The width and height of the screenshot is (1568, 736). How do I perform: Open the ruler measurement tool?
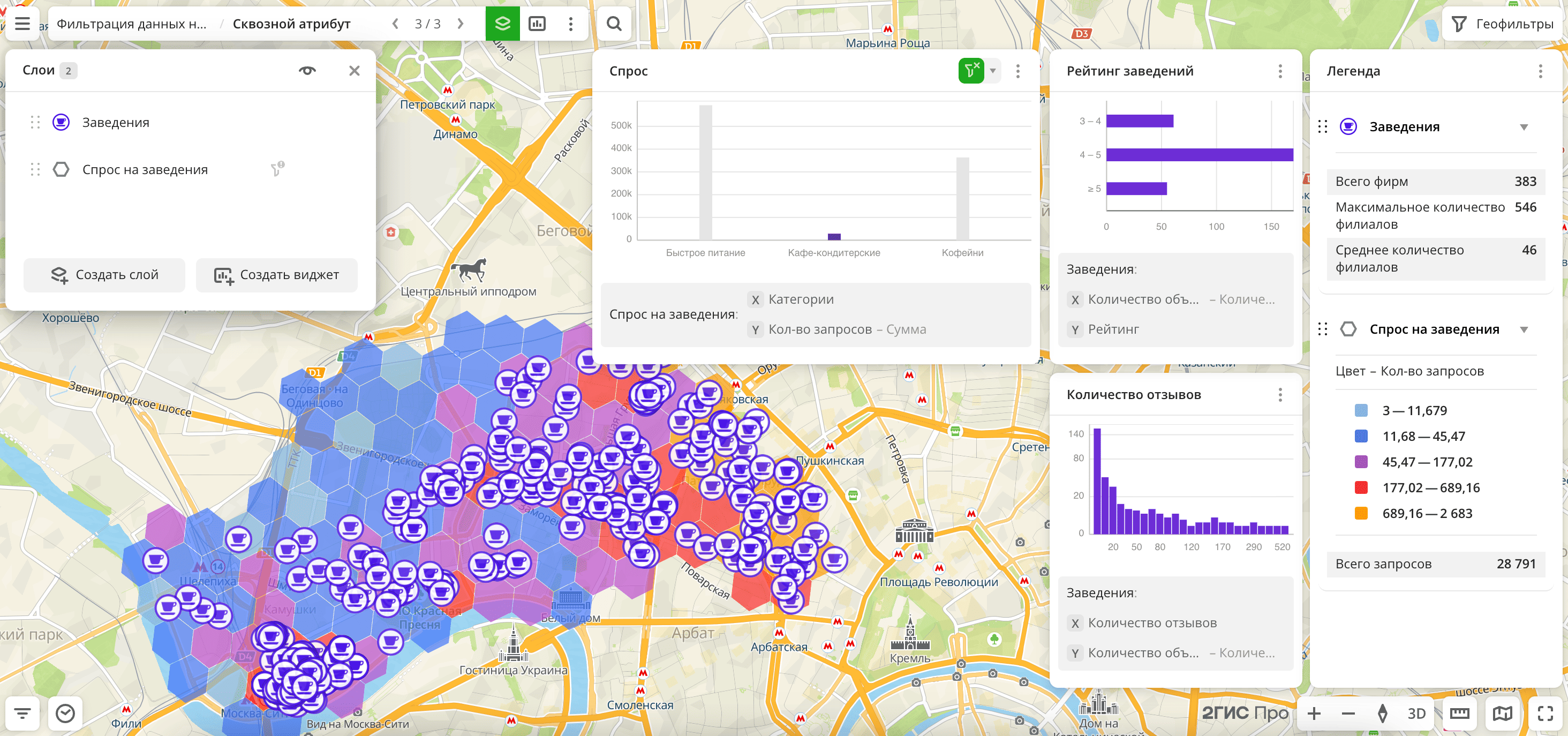point(1459,713)
